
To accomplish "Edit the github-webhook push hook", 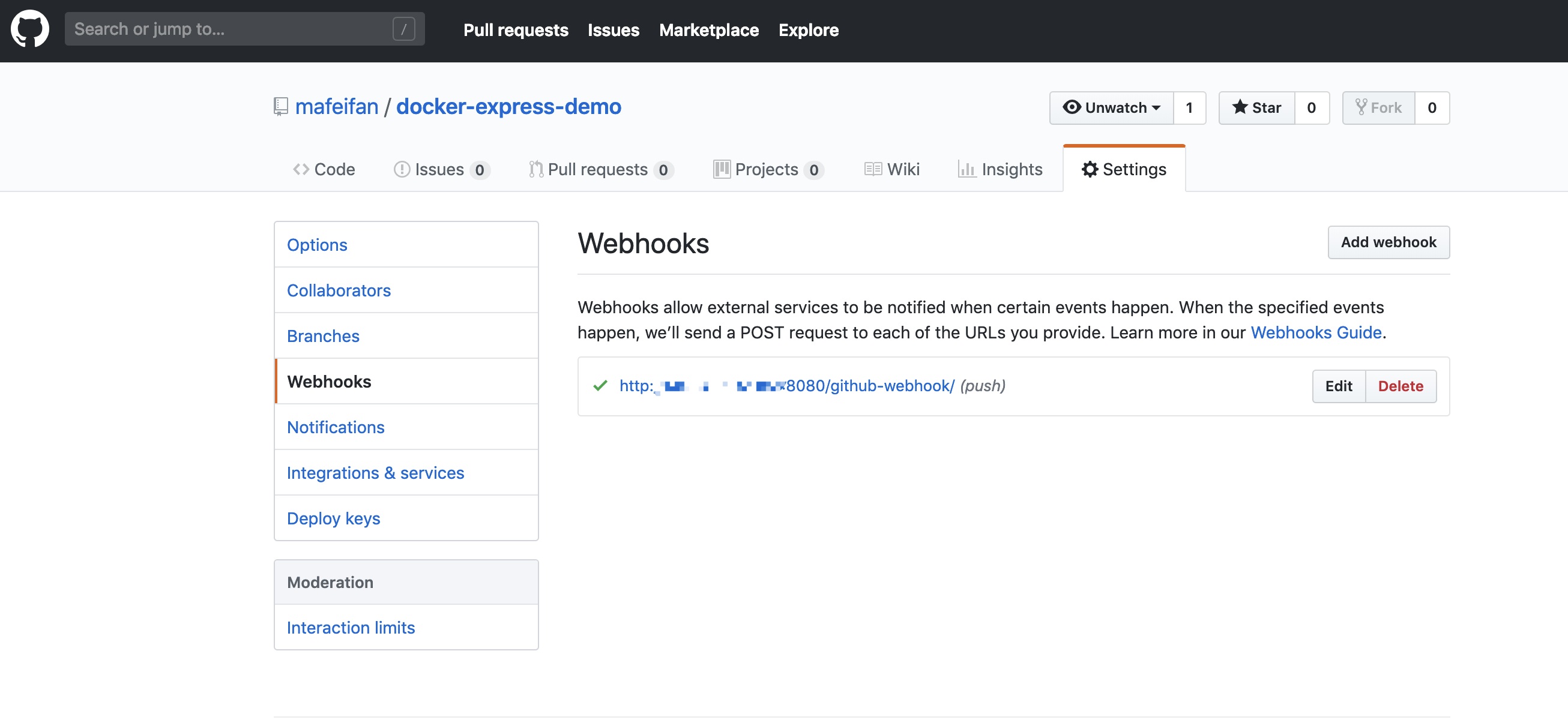I will tap(1339, 386).
